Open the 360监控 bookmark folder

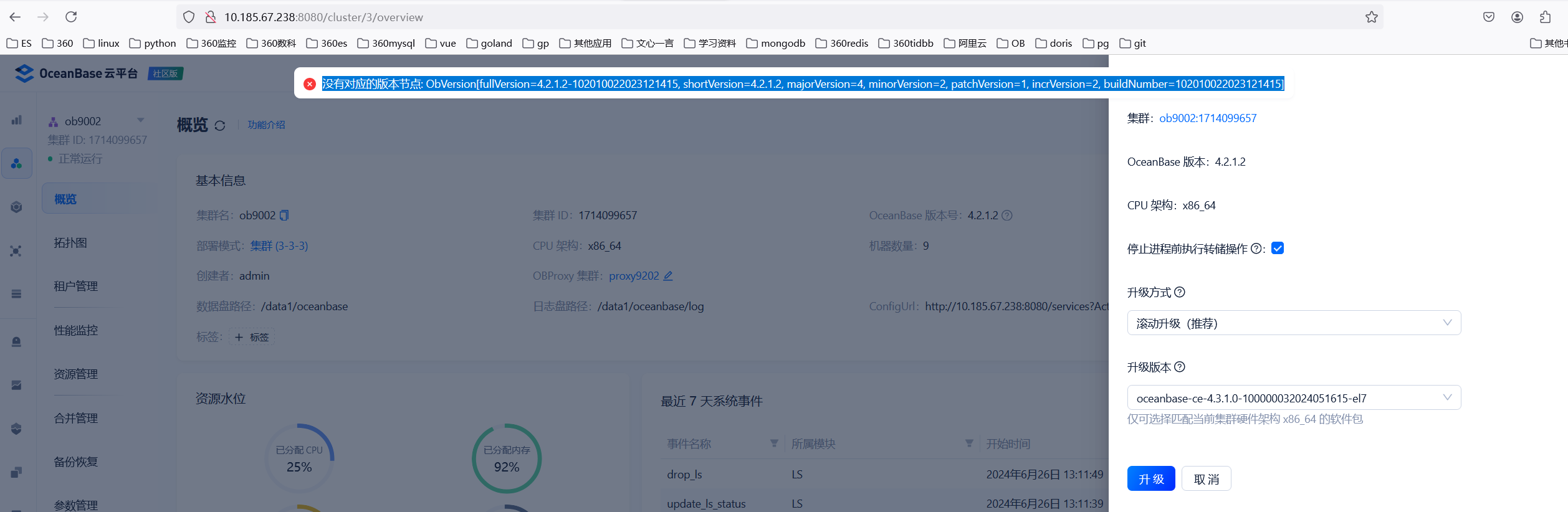[211, 43]
